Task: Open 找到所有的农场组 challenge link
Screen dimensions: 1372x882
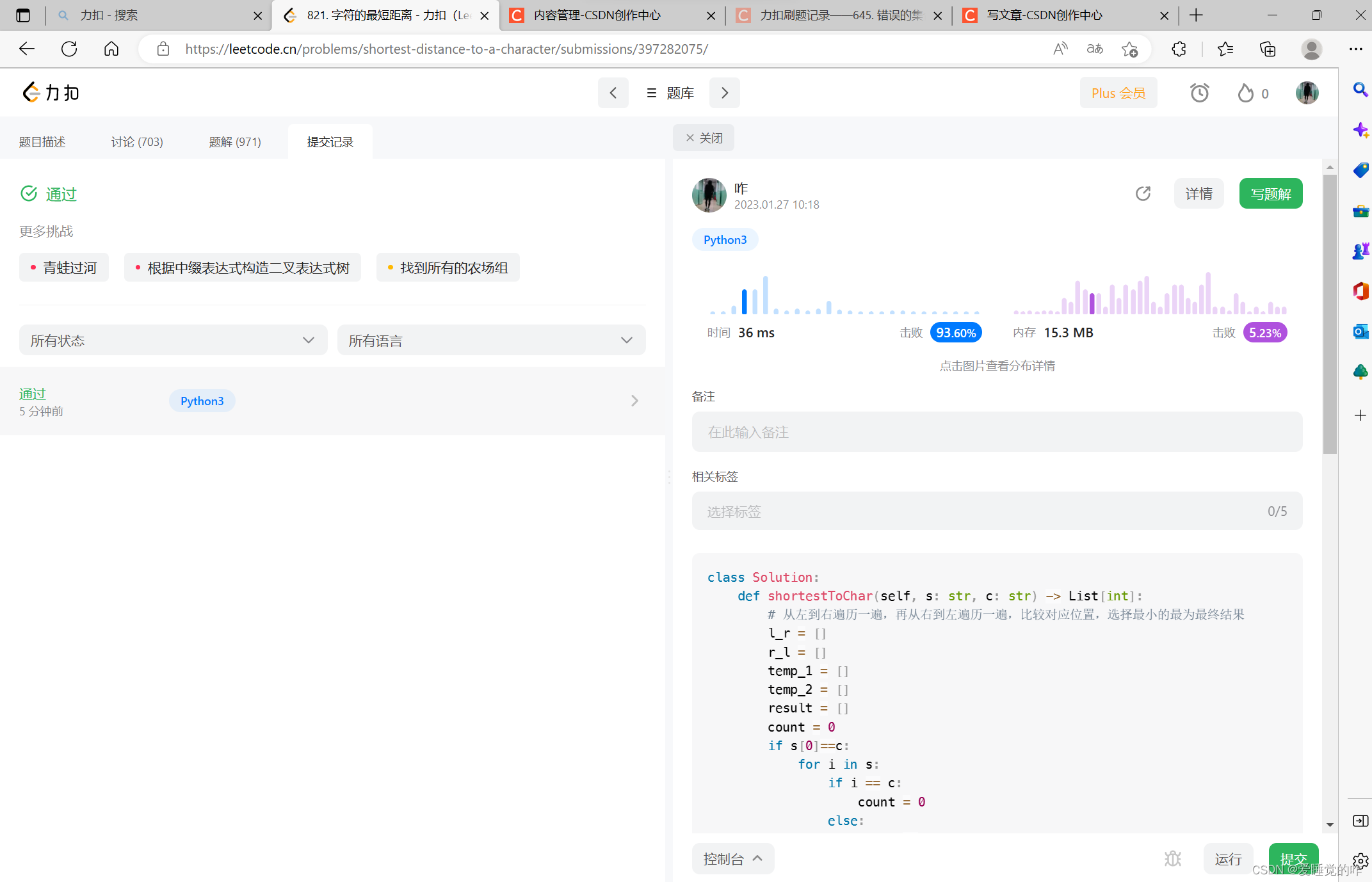Action: pos(448,268)
